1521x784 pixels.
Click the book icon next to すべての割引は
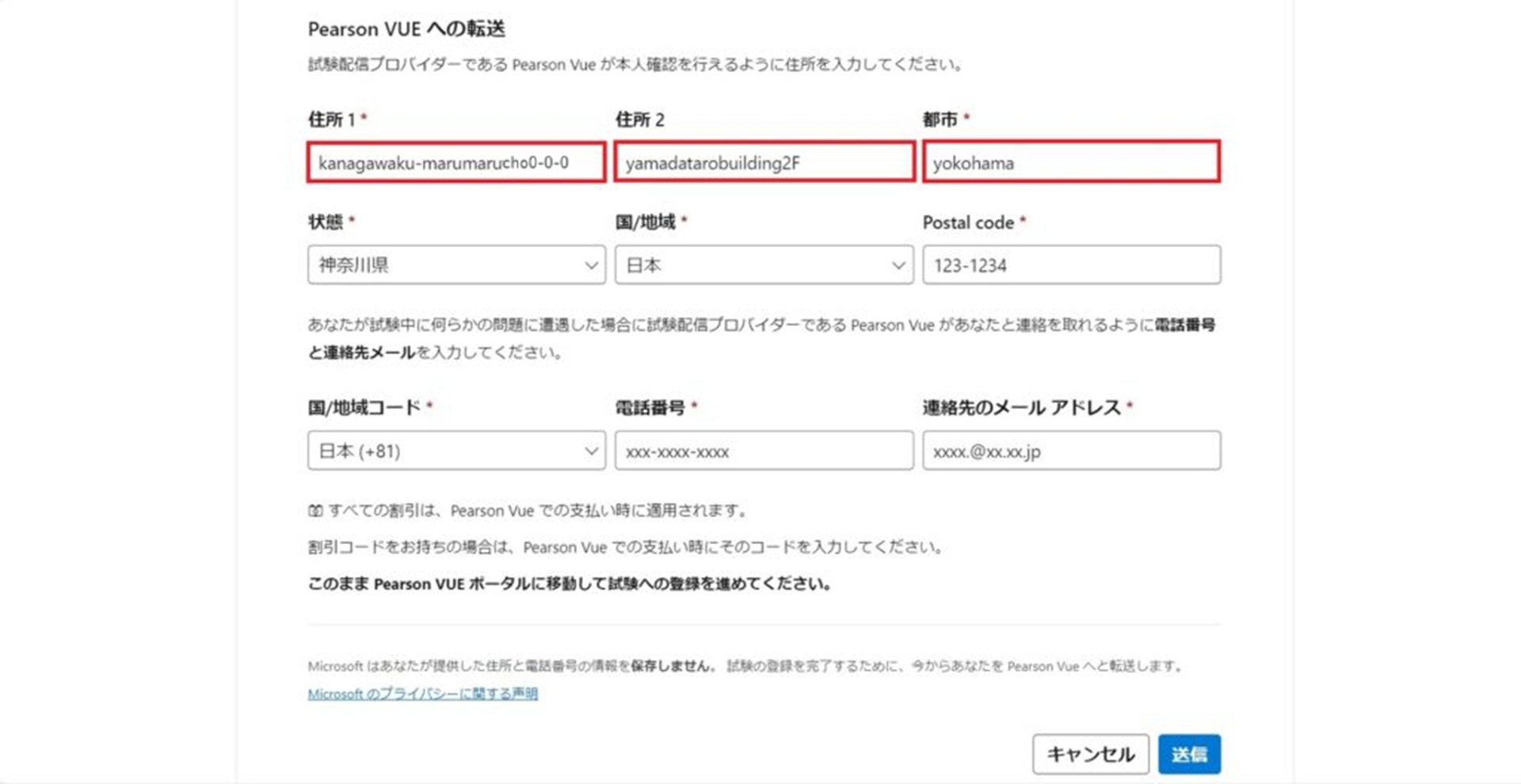point(315,511)
